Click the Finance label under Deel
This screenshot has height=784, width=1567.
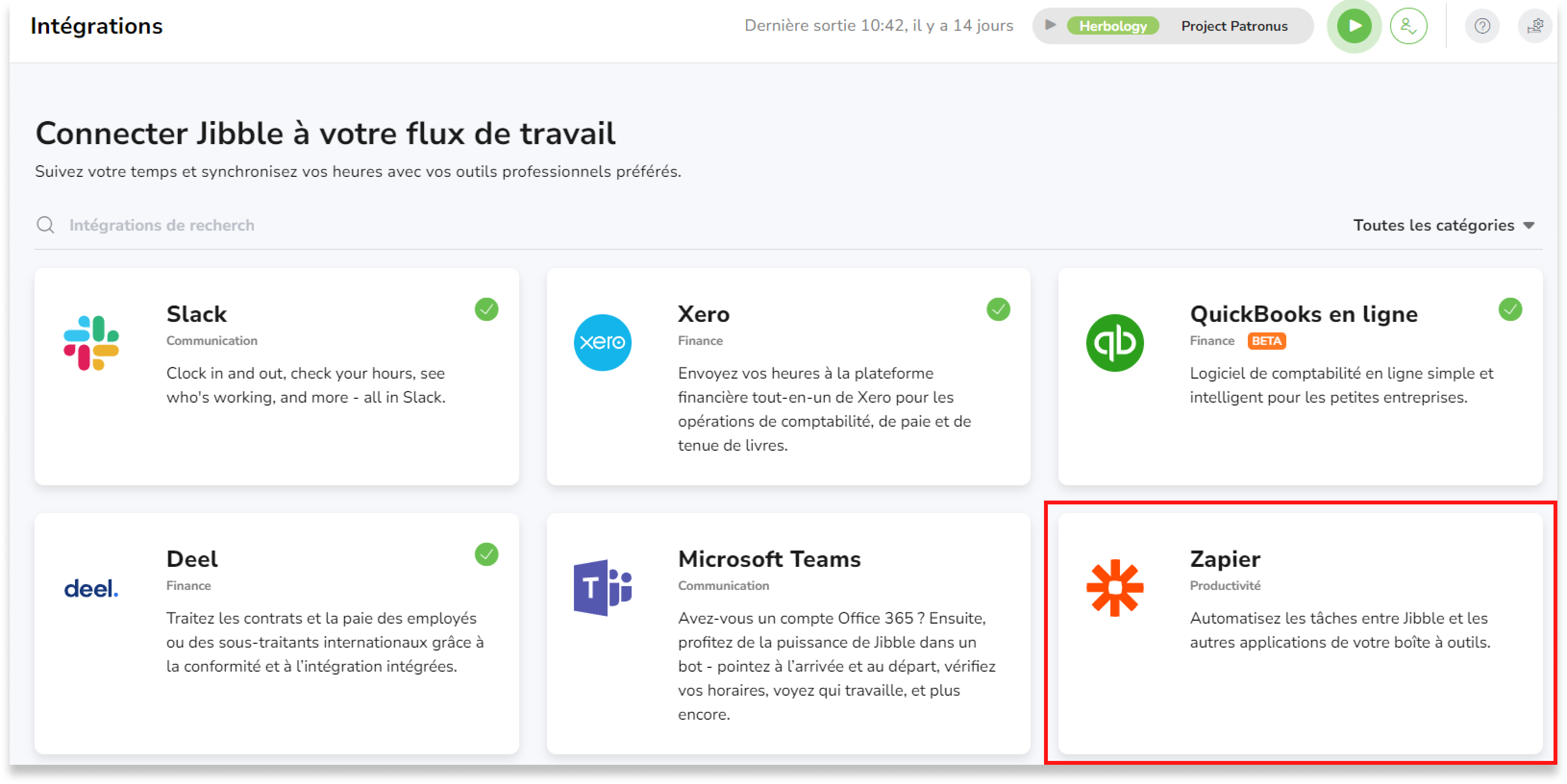click(x=188, y=586)
